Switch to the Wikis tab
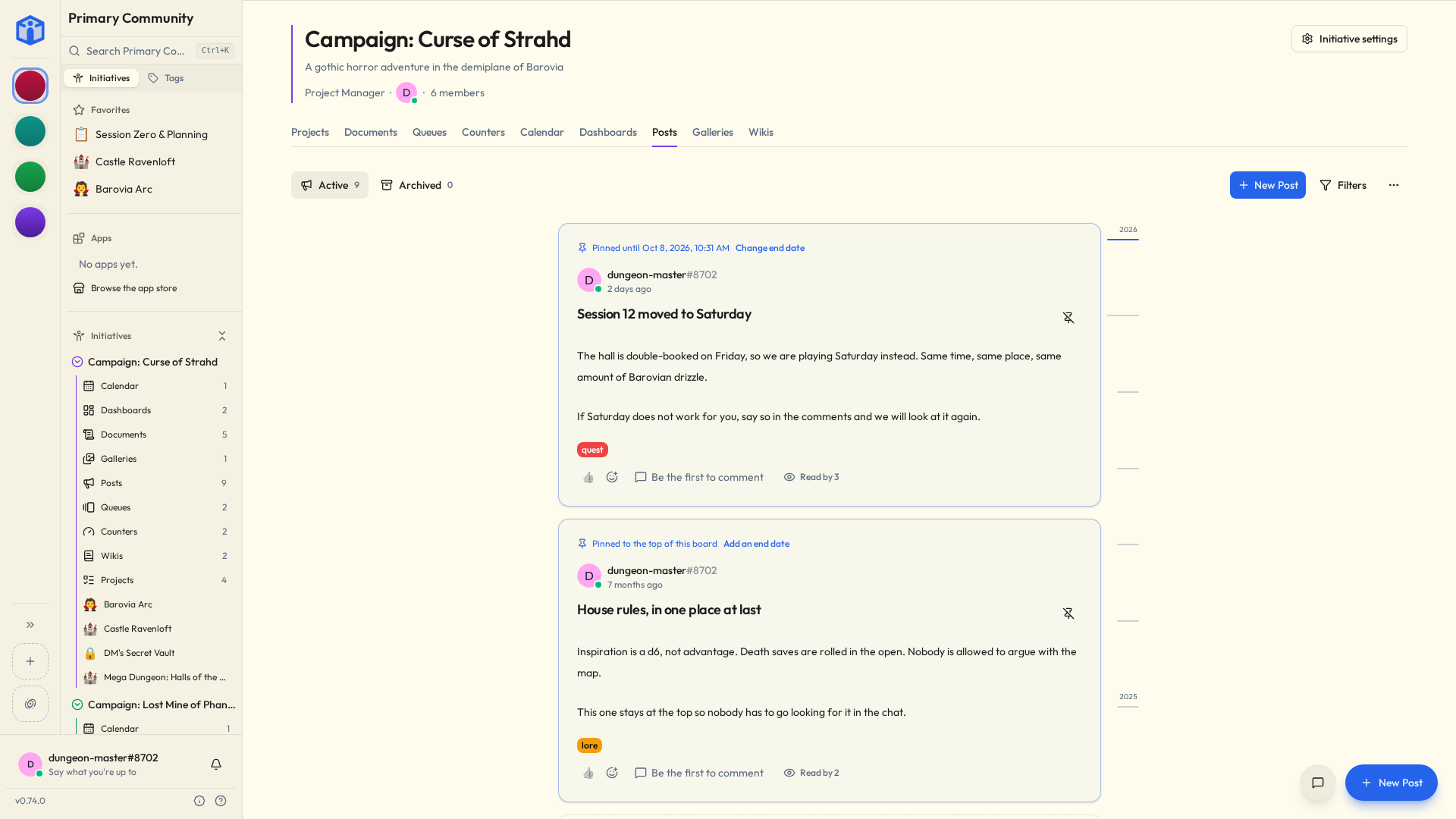Viewport: 1456px width, 819px height. pyautogui.click(x=761, y=132)
